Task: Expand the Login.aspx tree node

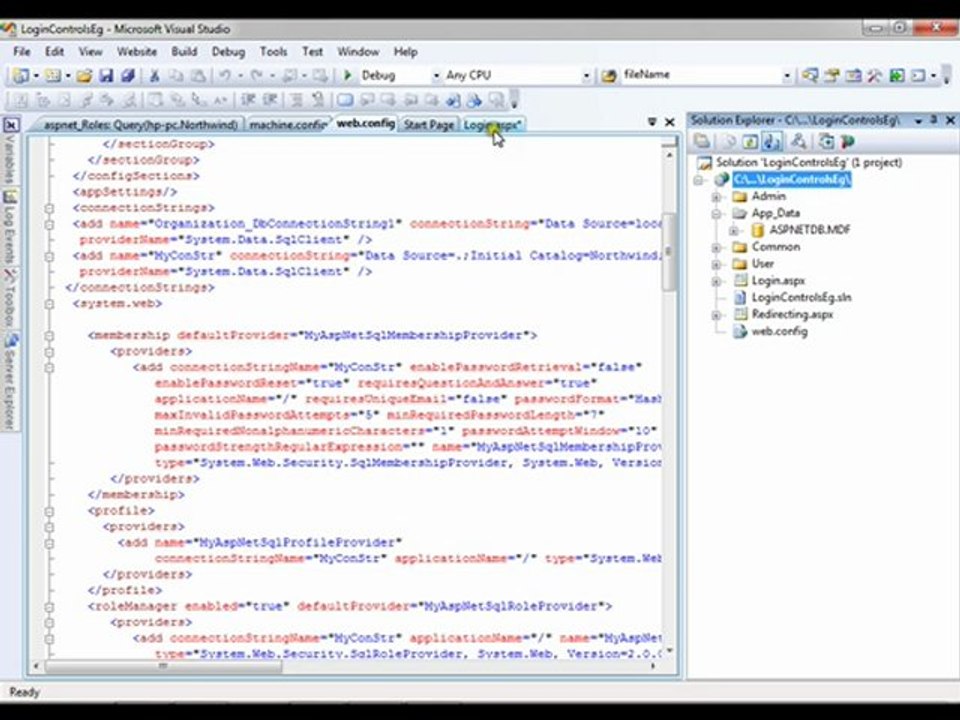Action: [x=716, y=281]
